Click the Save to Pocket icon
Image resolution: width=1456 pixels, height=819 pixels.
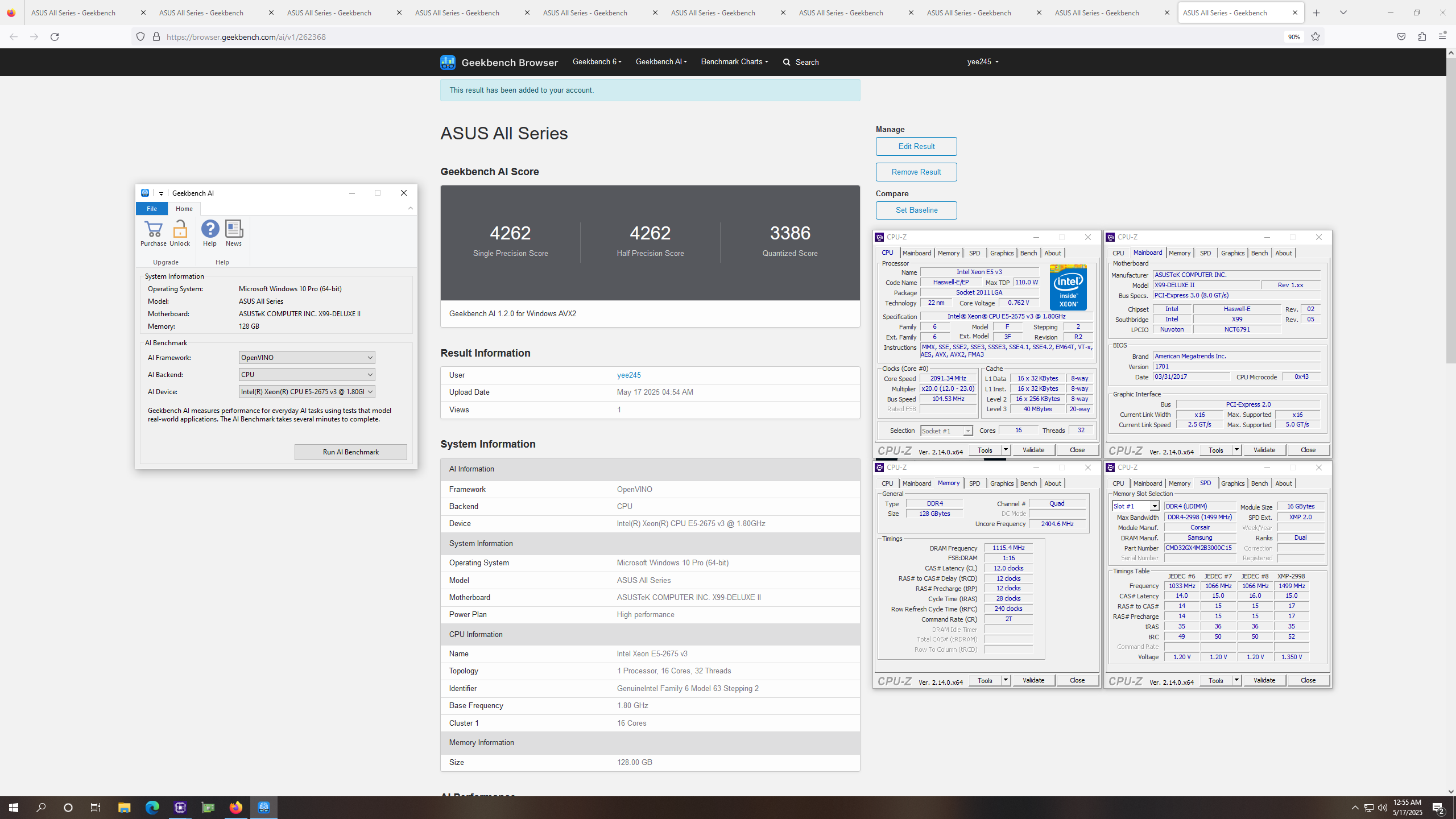pyautogui.click(x=1401, y=36)
